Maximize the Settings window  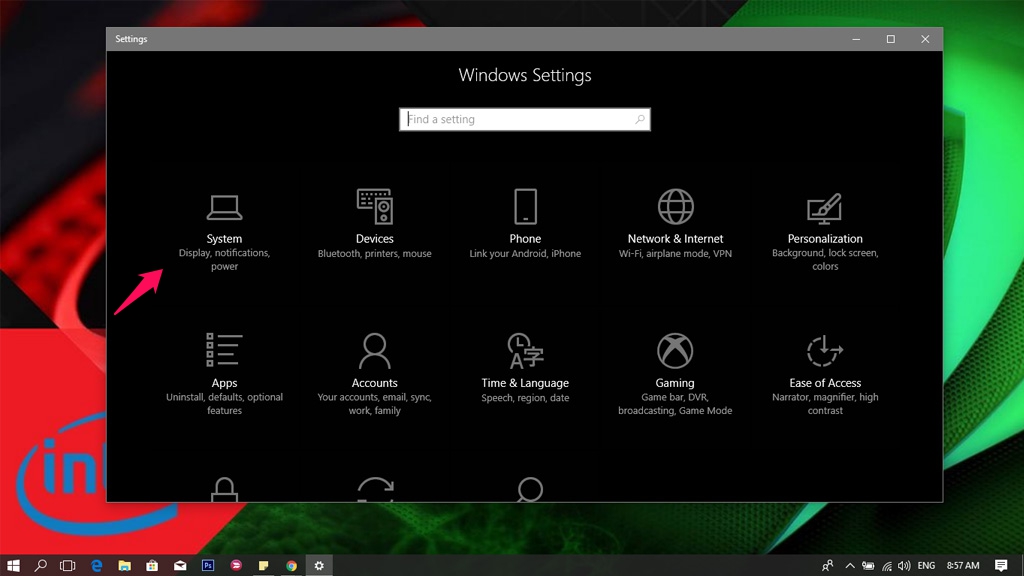(x=891, y=39)
